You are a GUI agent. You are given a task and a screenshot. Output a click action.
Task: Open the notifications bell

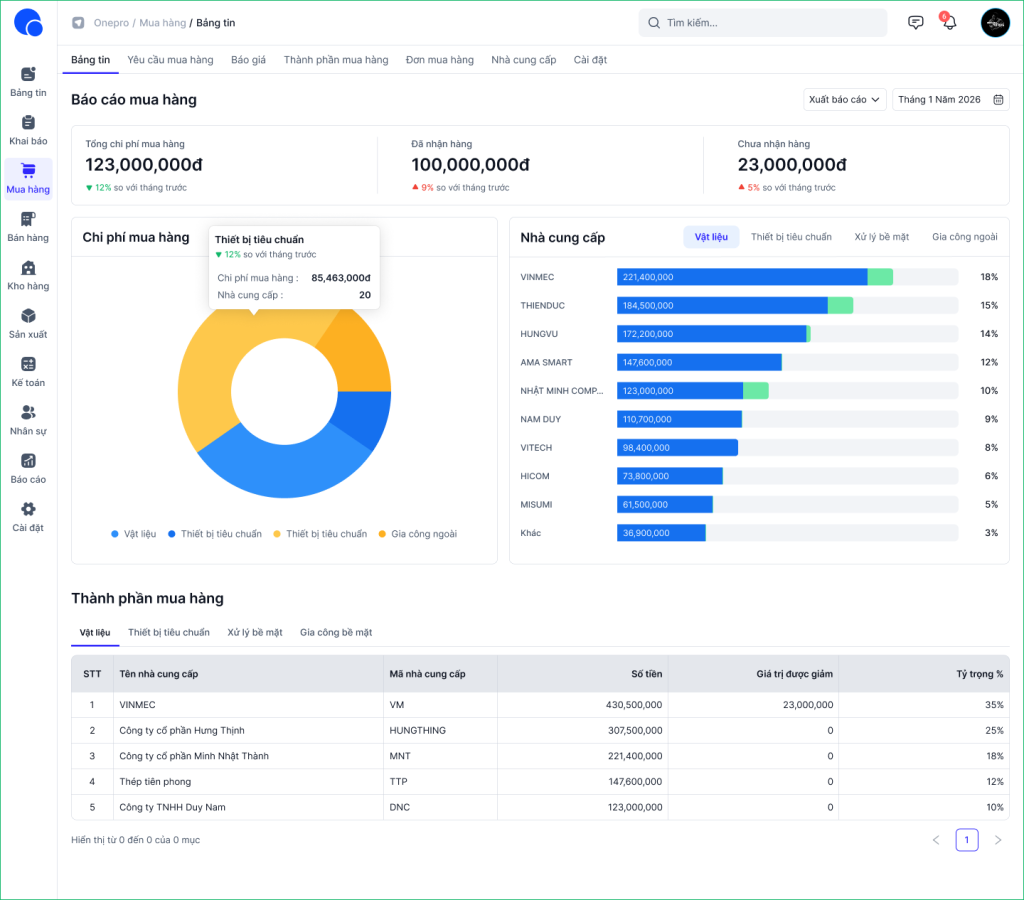pyautogui.click(x=949, y=23)
